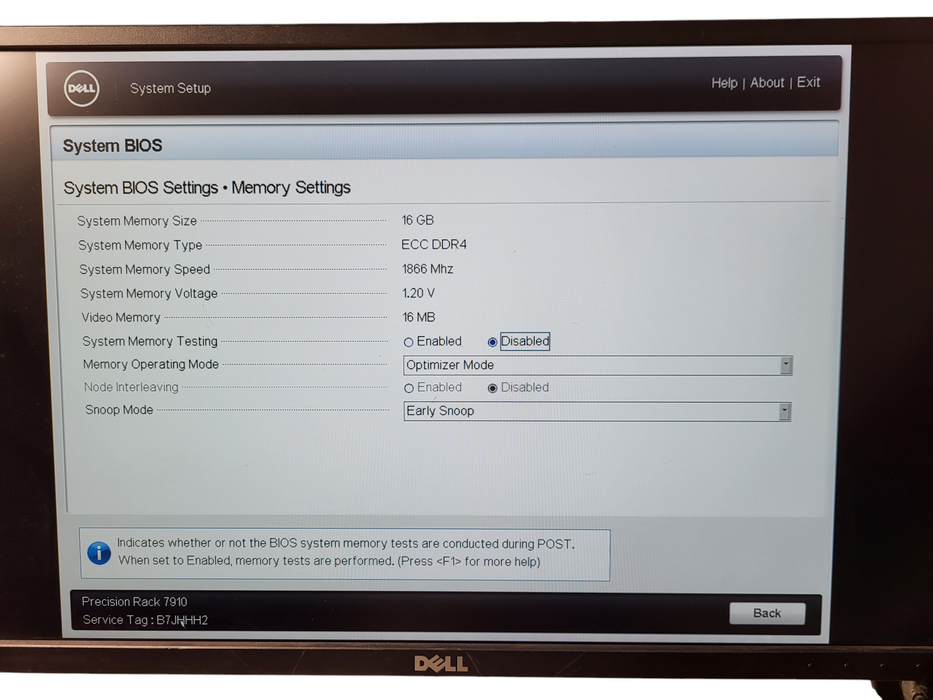This screenshot has height=700, width=933.
Task: Click the Node Interleaving label
Action: 131,388
